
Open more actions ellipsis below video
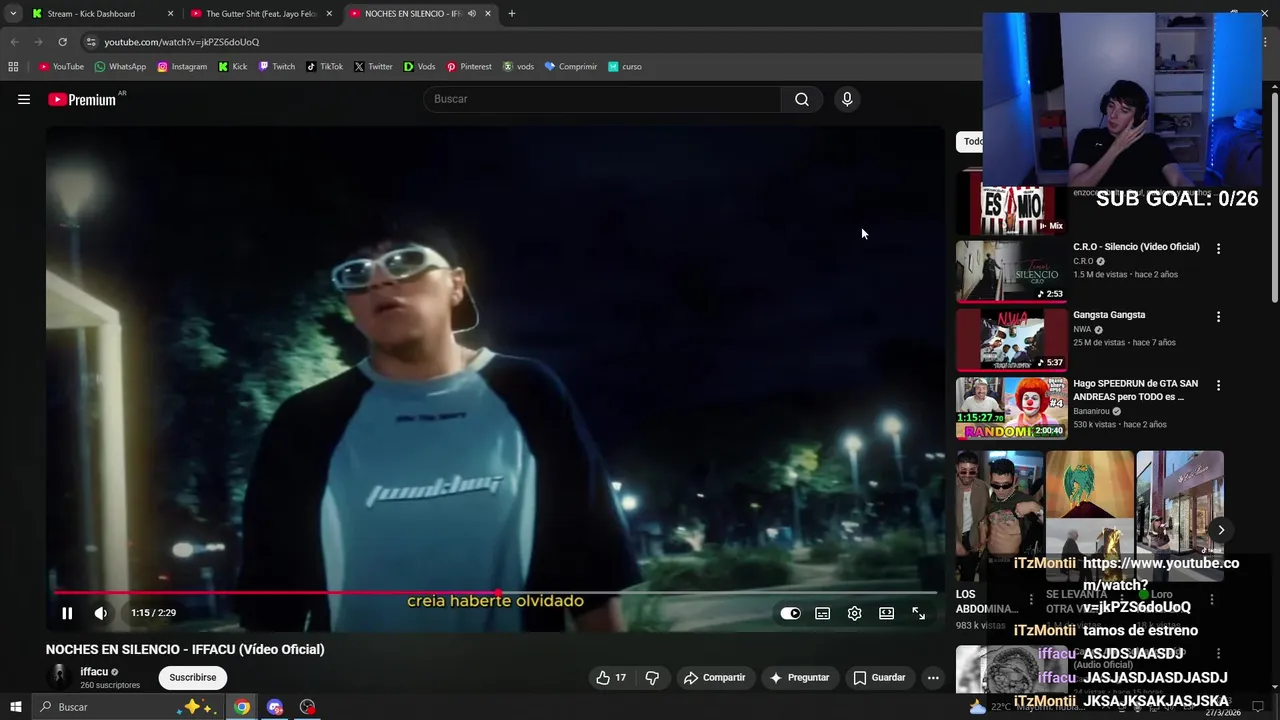[x=933, y=677]
